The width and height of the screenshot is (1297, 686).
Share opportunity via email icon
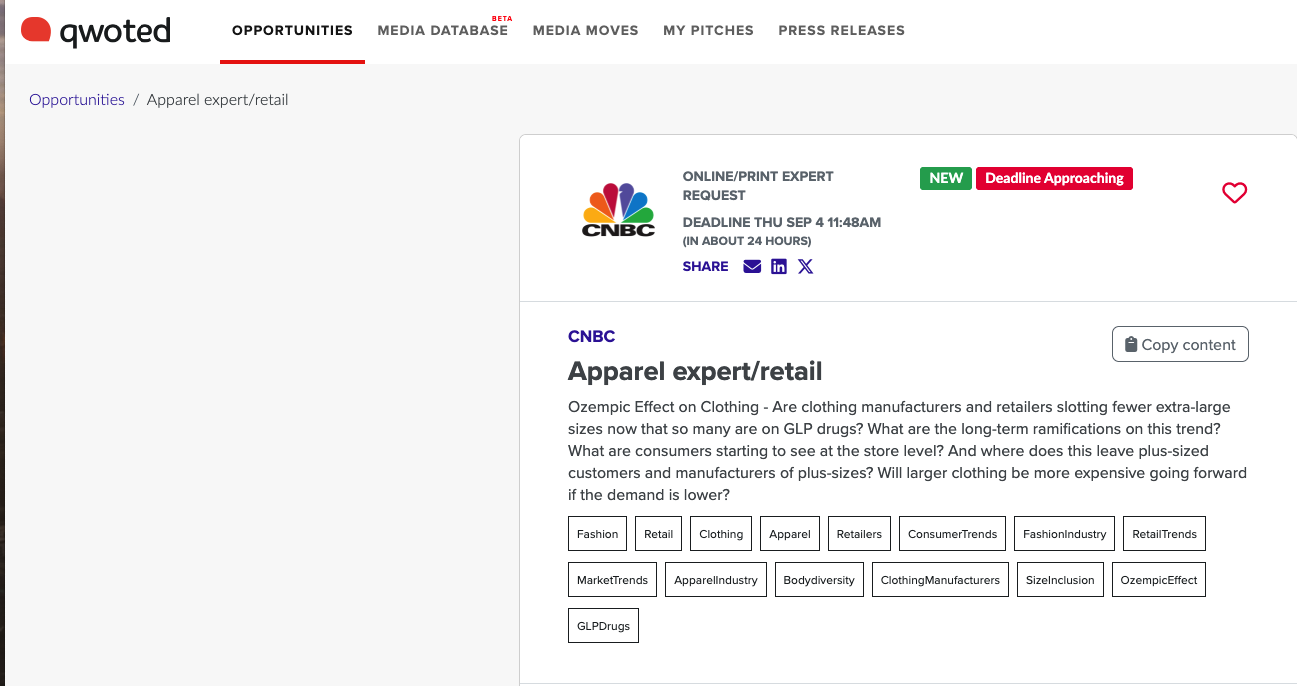coord(752,266)
